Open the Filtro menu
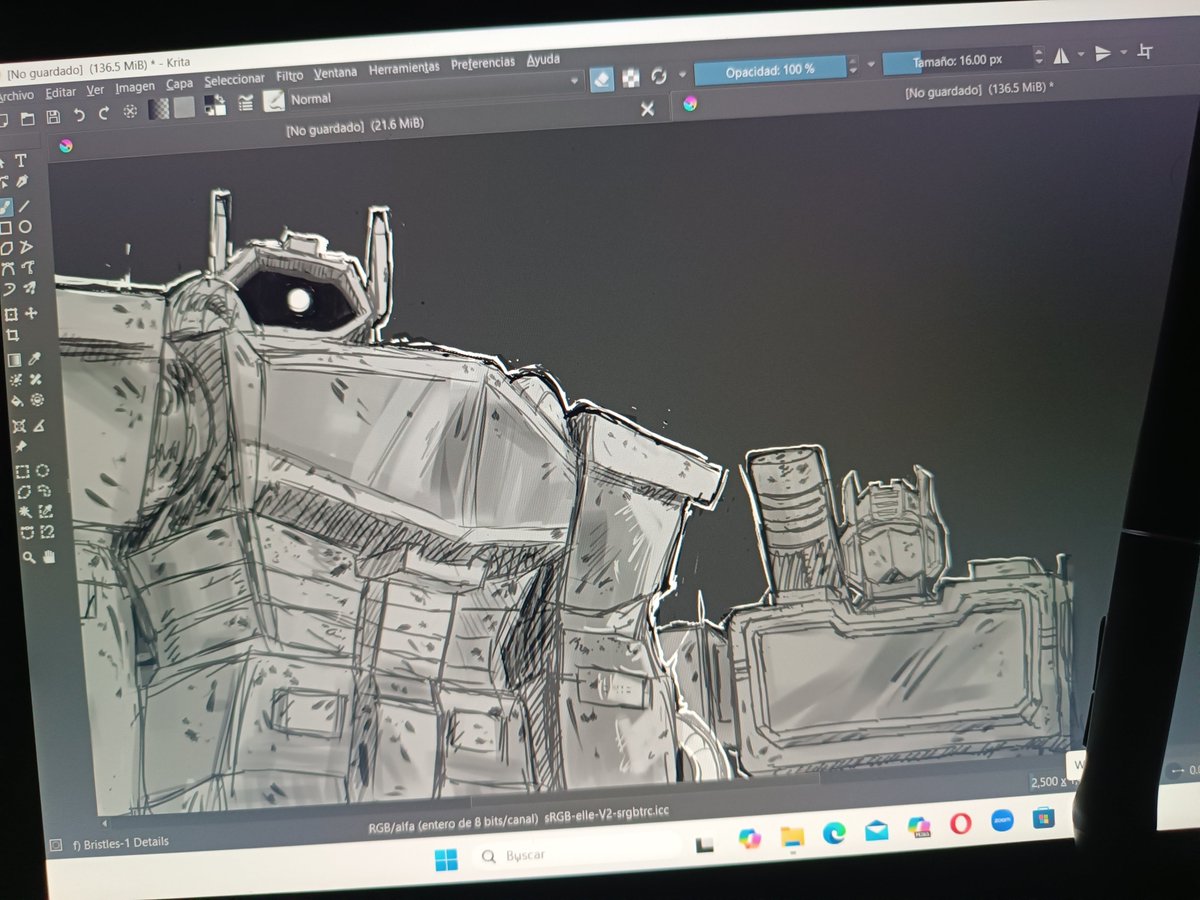The width and height of the screenshot is (1200, 900). click(289, 76)
